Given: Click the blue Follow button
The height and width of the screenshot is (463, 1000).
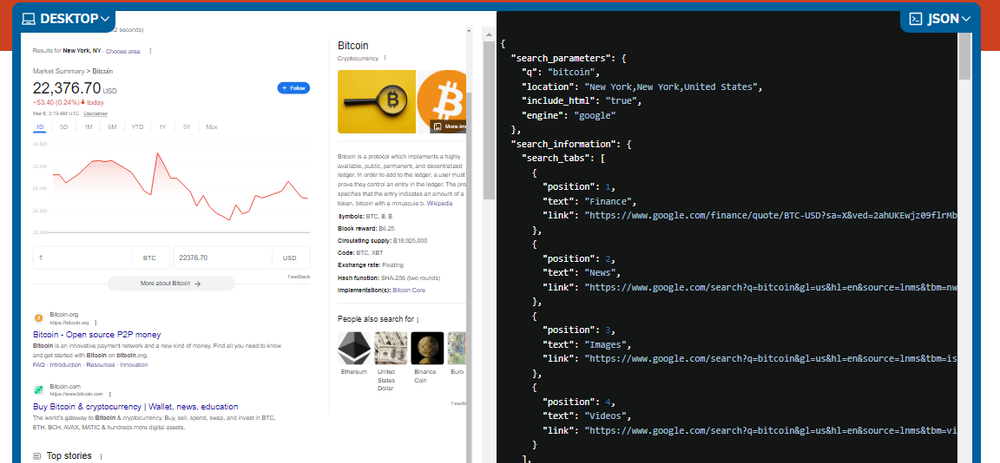Looking at the screenshot, I should 293,88.
